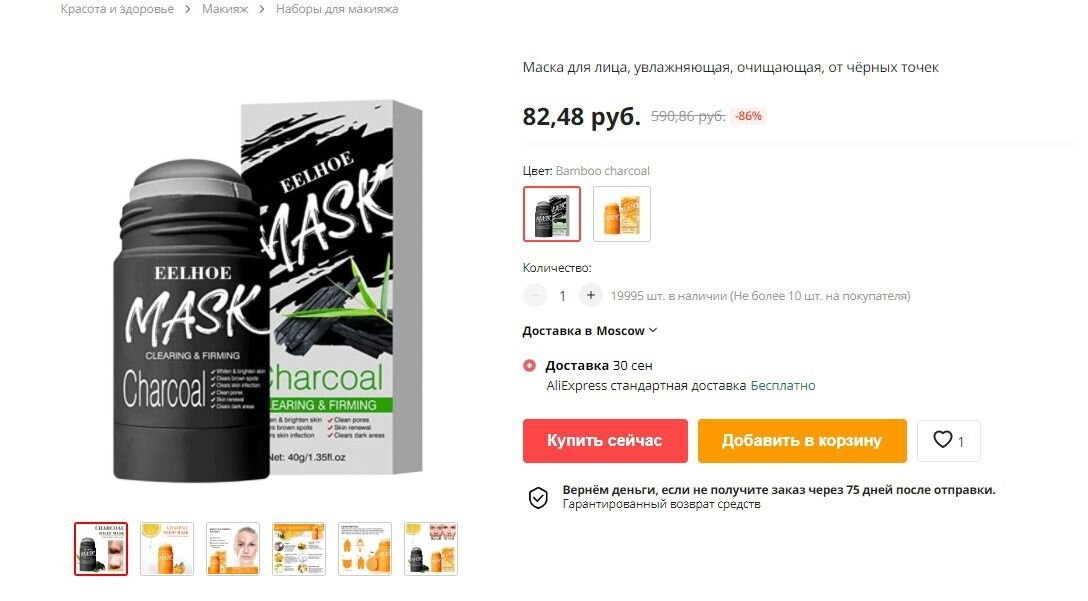Choose Bamboo charcoal color swatch
This screenshot has height=601, width=1088.
[552, 214]
